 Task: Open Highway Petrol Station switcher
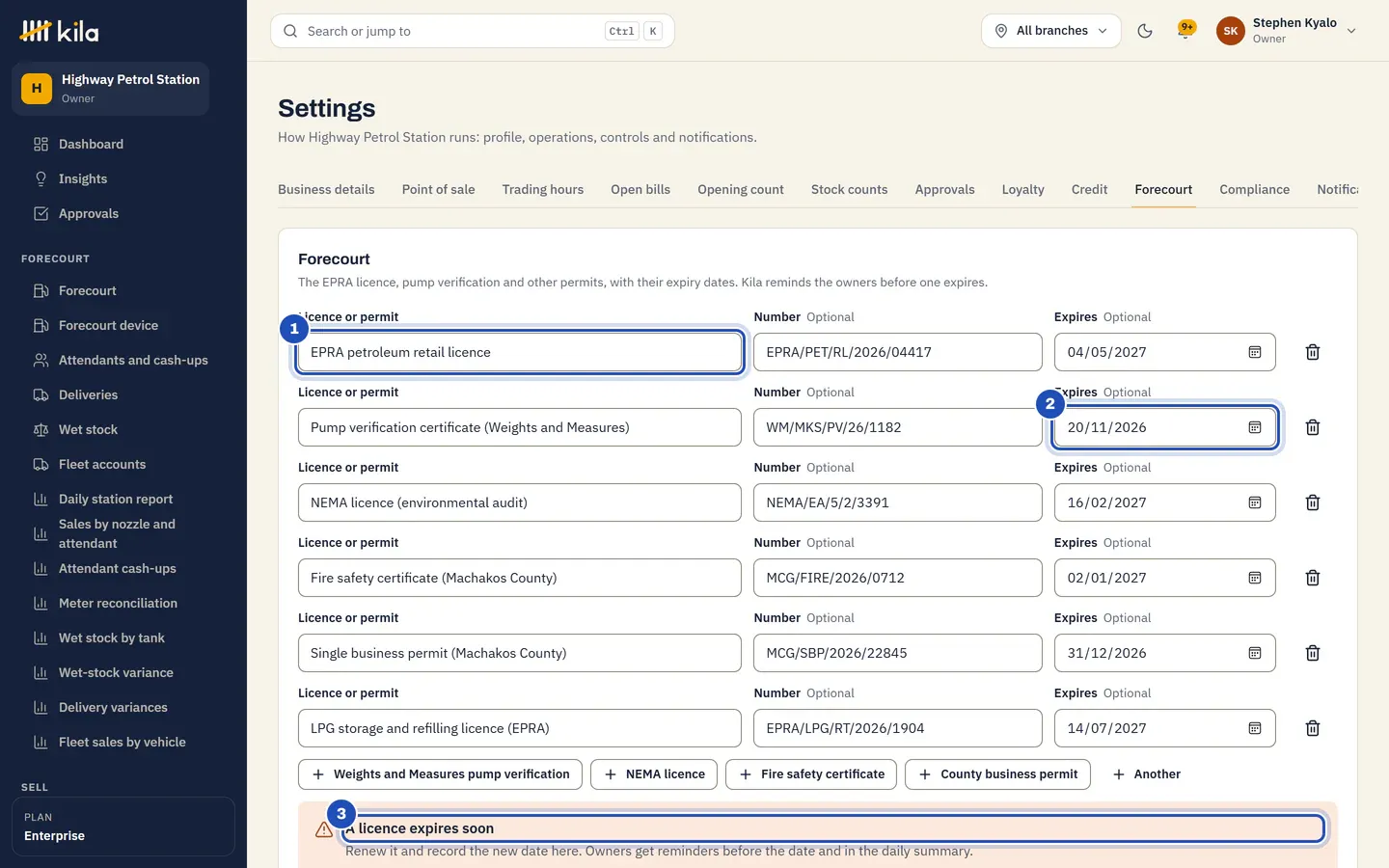tap(111, 89)
